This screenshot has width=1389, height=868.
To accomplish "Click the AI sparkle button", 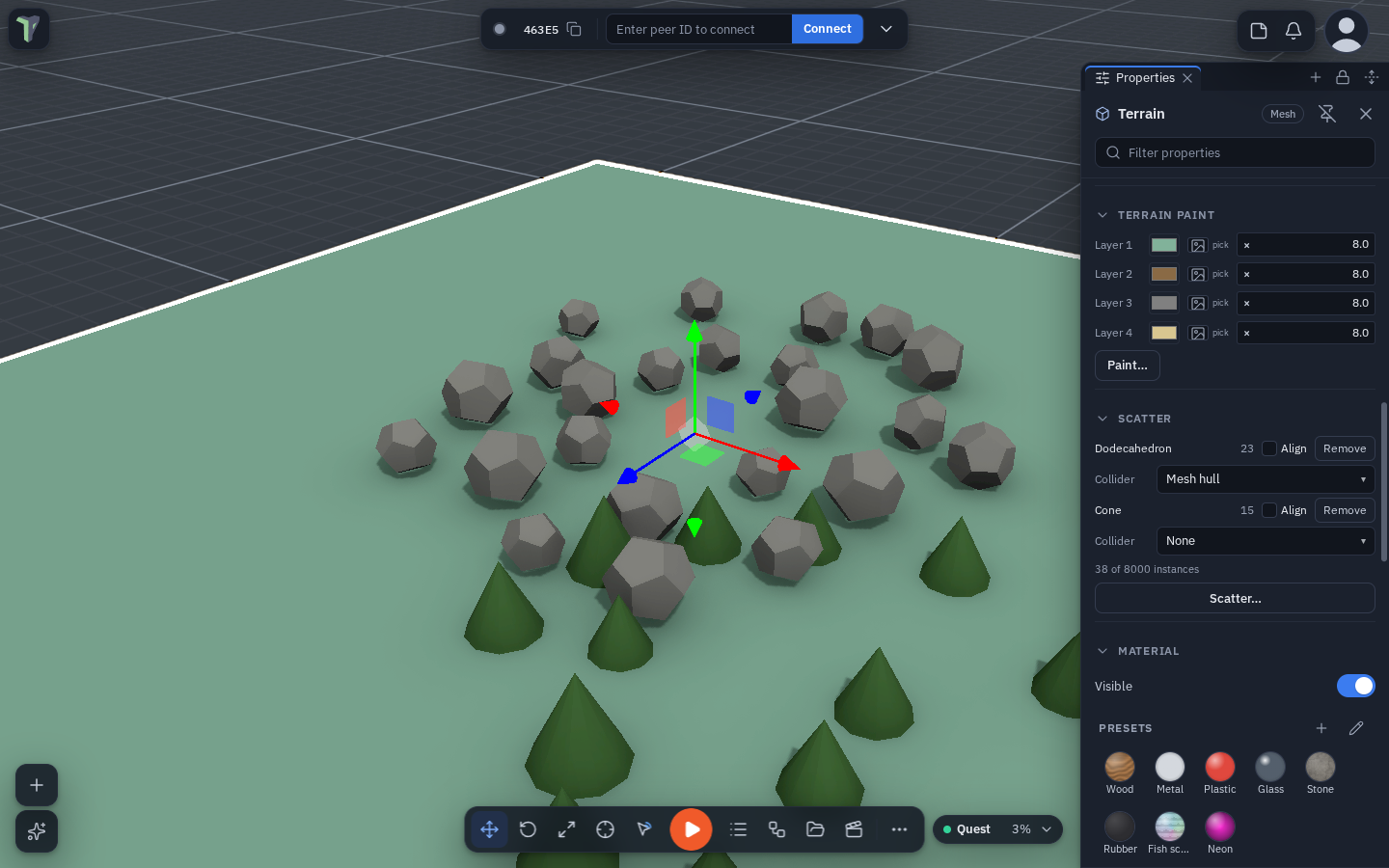I will pos(37,831).
